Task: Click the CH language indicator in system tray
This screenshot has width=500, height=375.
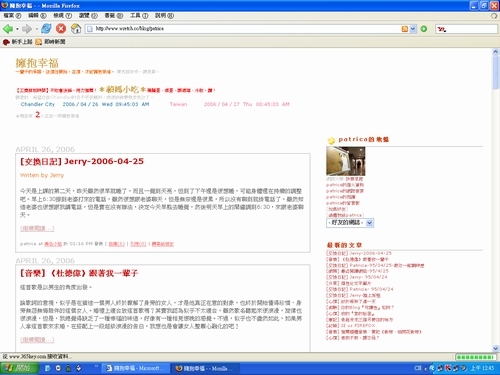Action: 418,368
